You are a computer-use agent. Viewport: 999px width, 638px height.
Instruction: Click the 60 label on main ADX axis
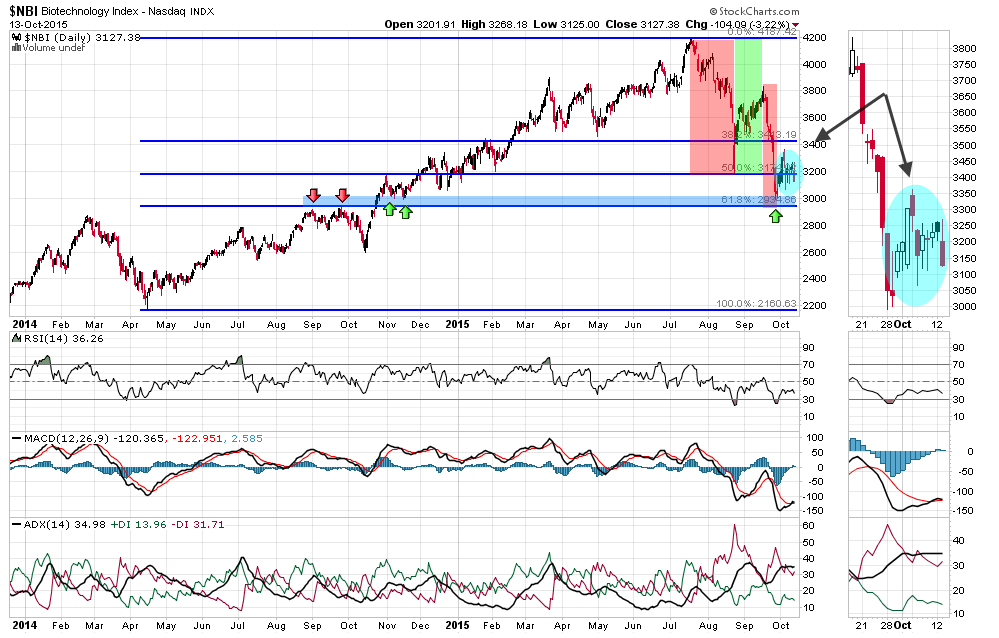[809, 526]
